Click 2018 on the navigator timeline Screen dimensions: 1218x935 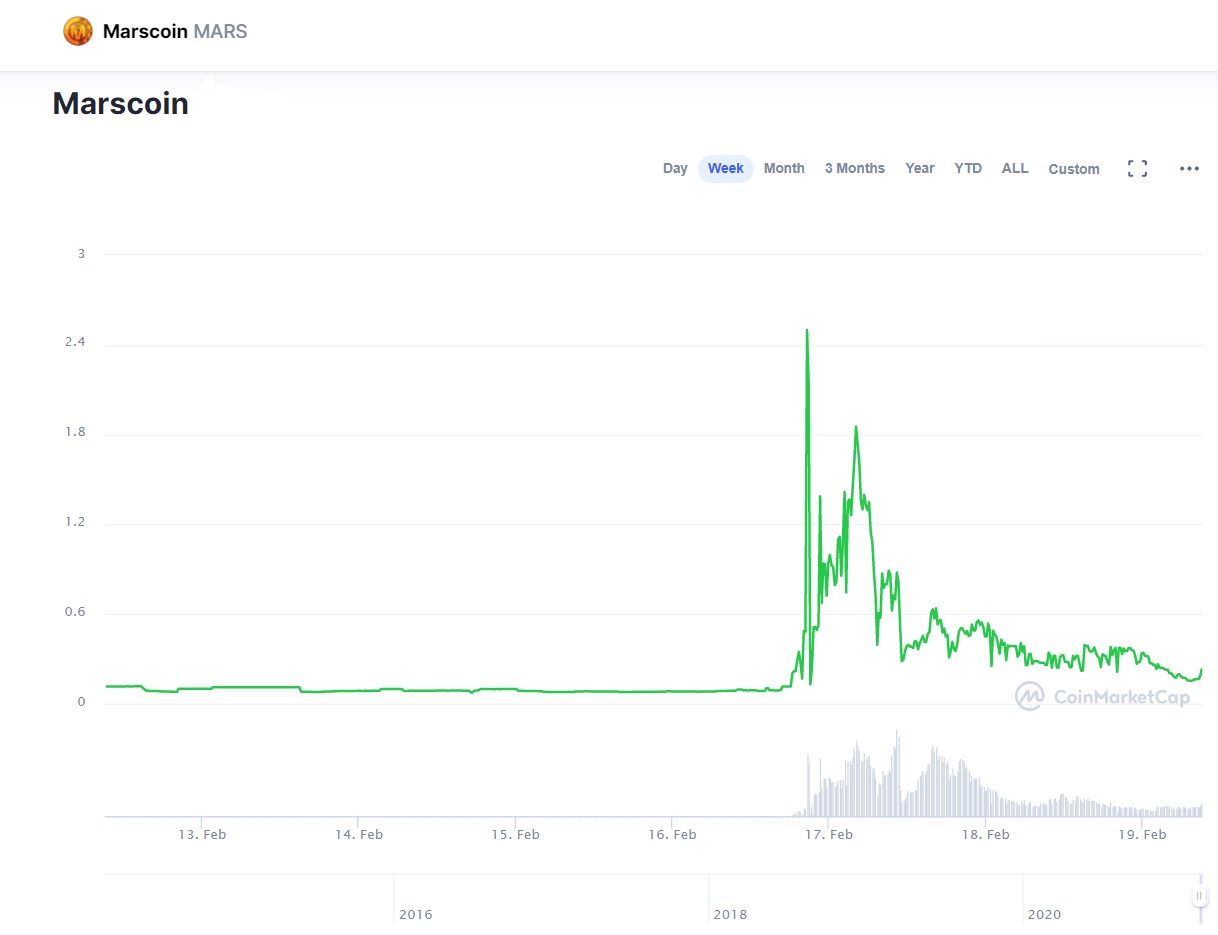pos(730,914)
